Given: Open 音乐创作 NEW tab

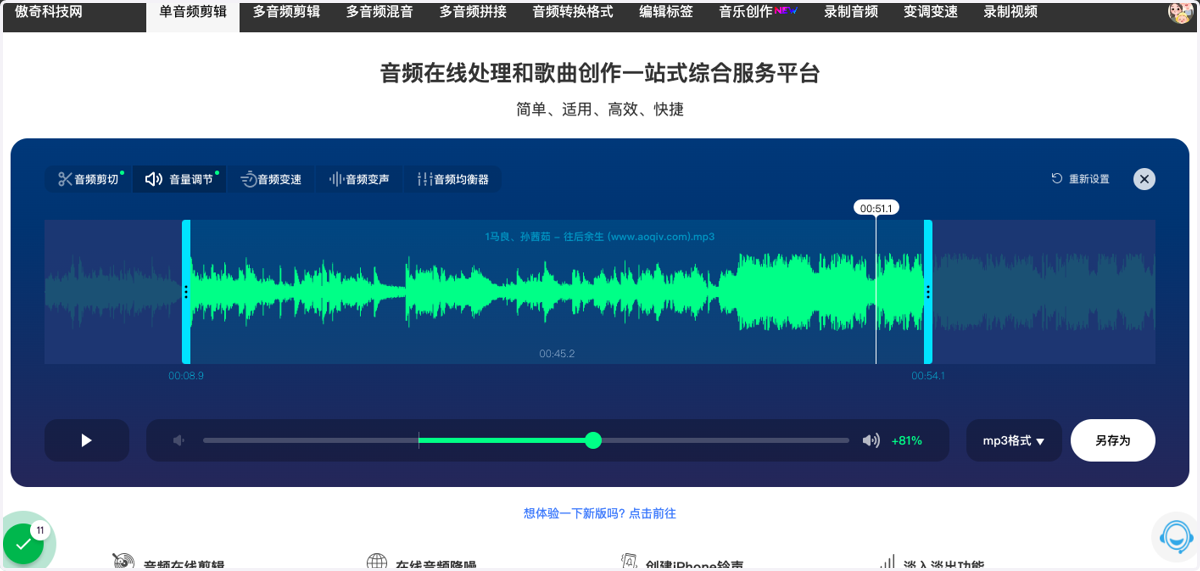Looking at the screenshot, I should click(758, 12).
